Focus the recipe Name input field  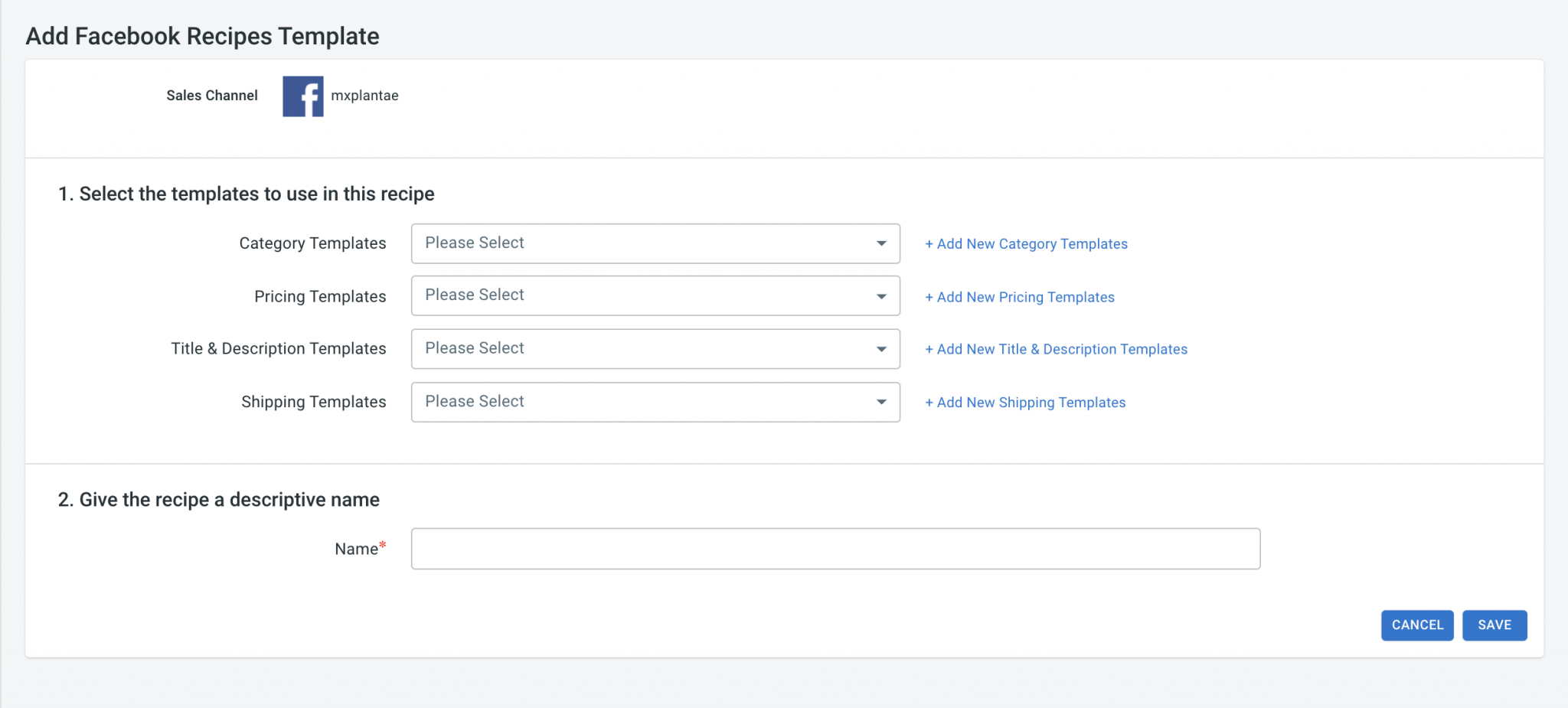(835, 549)
